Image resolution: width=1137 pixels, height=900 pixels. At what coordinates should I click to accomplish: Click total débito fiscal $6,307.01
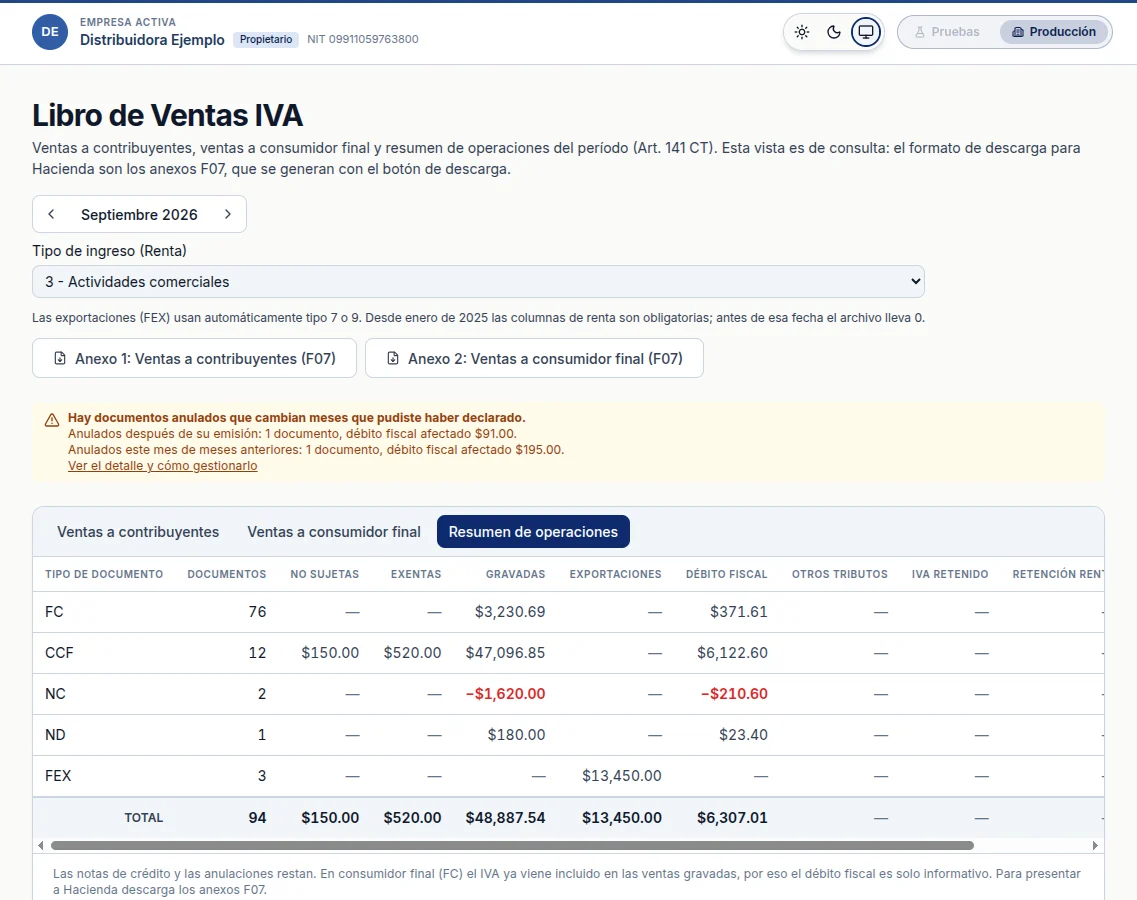coord(732,817)
